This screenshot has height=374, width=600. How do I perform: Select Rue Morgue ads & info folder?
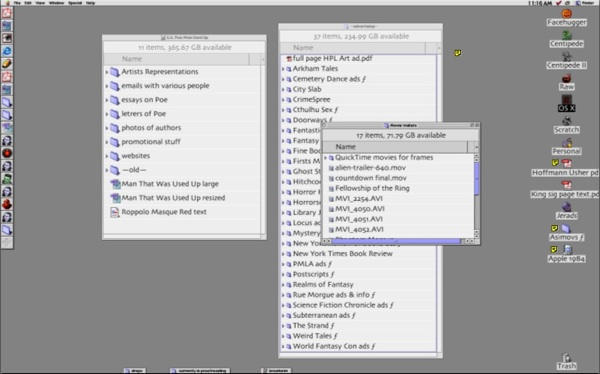tap(334, 295)
